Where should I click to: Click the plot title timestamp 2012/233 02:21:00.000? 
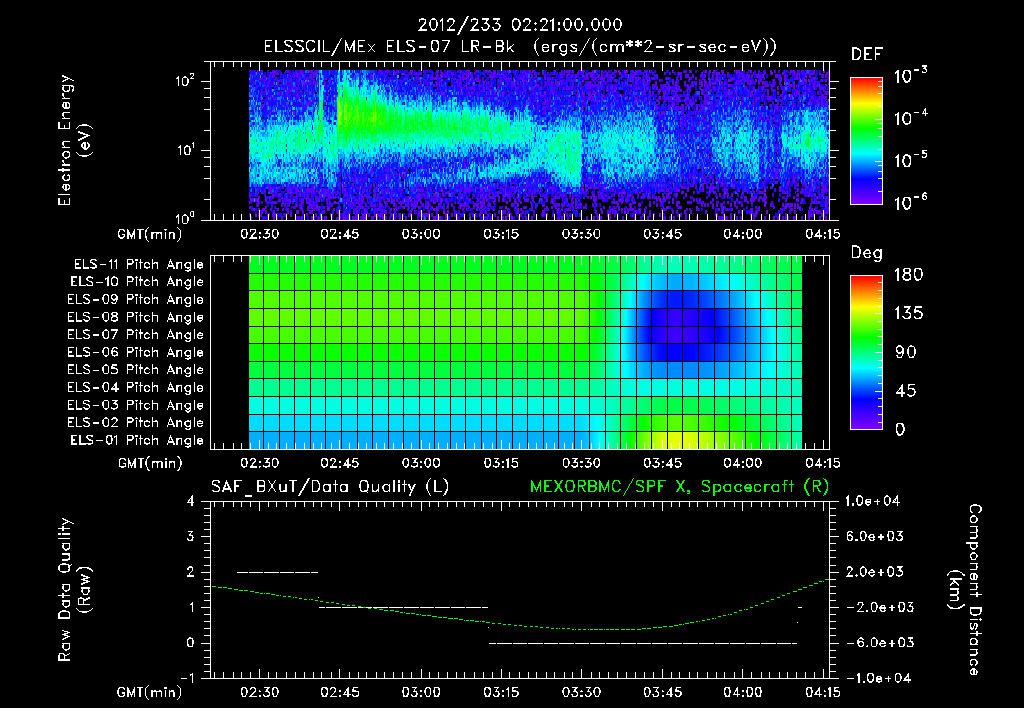pyautogui.click(x=520, y=25)
